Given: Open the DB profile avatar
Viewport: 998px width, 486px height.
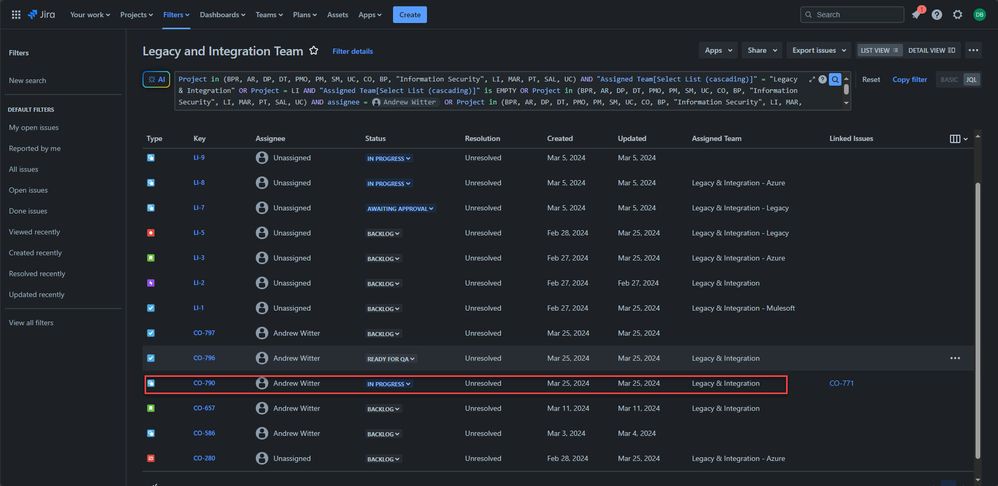Looking at the screenshot, I should click(979, 15).
